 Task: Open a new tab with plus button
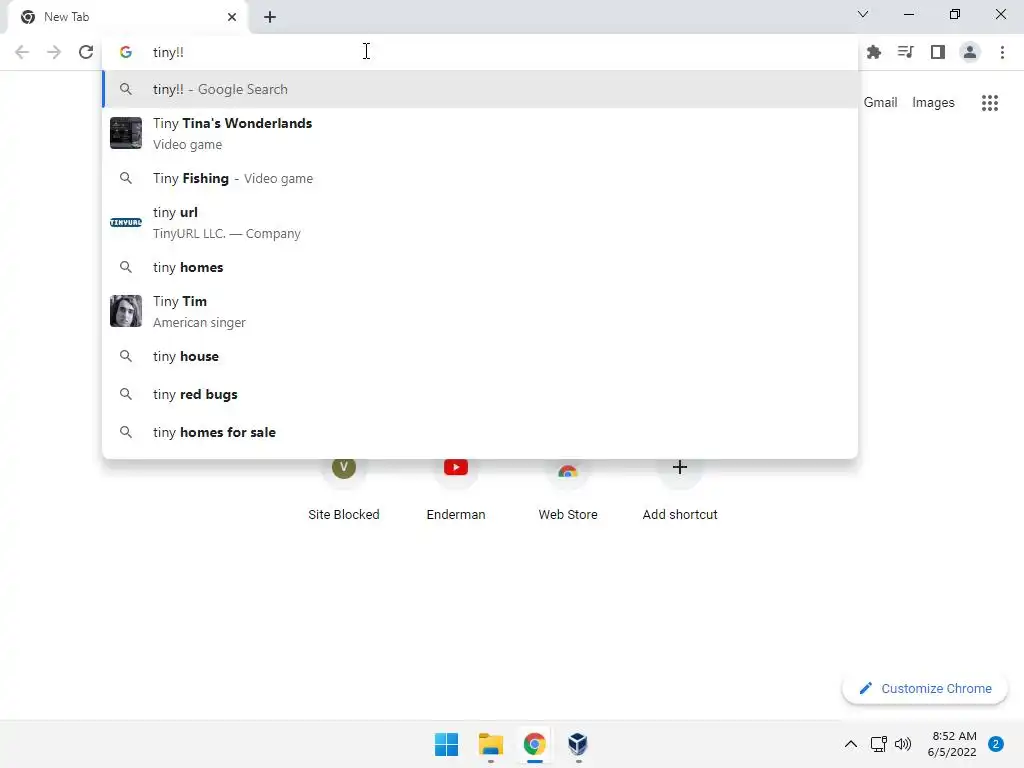[x=270, y=17]
